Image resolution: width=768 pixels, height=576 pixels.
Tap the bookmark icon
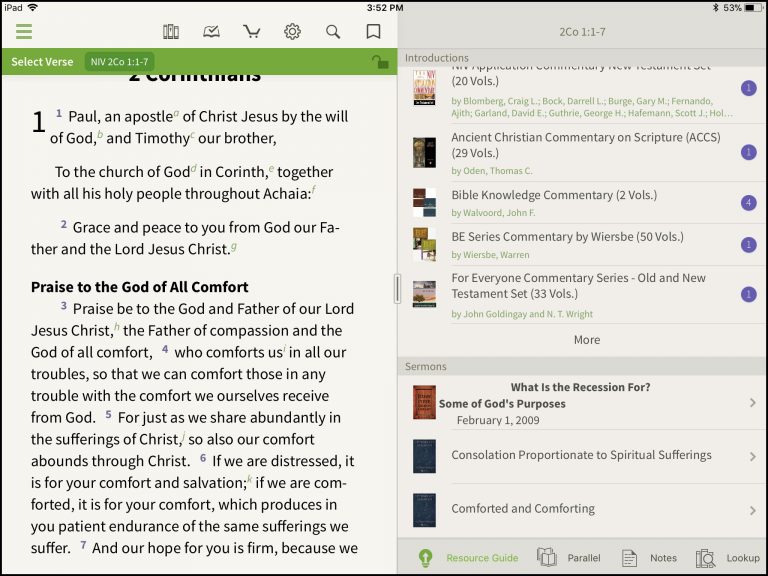(373, 32)
